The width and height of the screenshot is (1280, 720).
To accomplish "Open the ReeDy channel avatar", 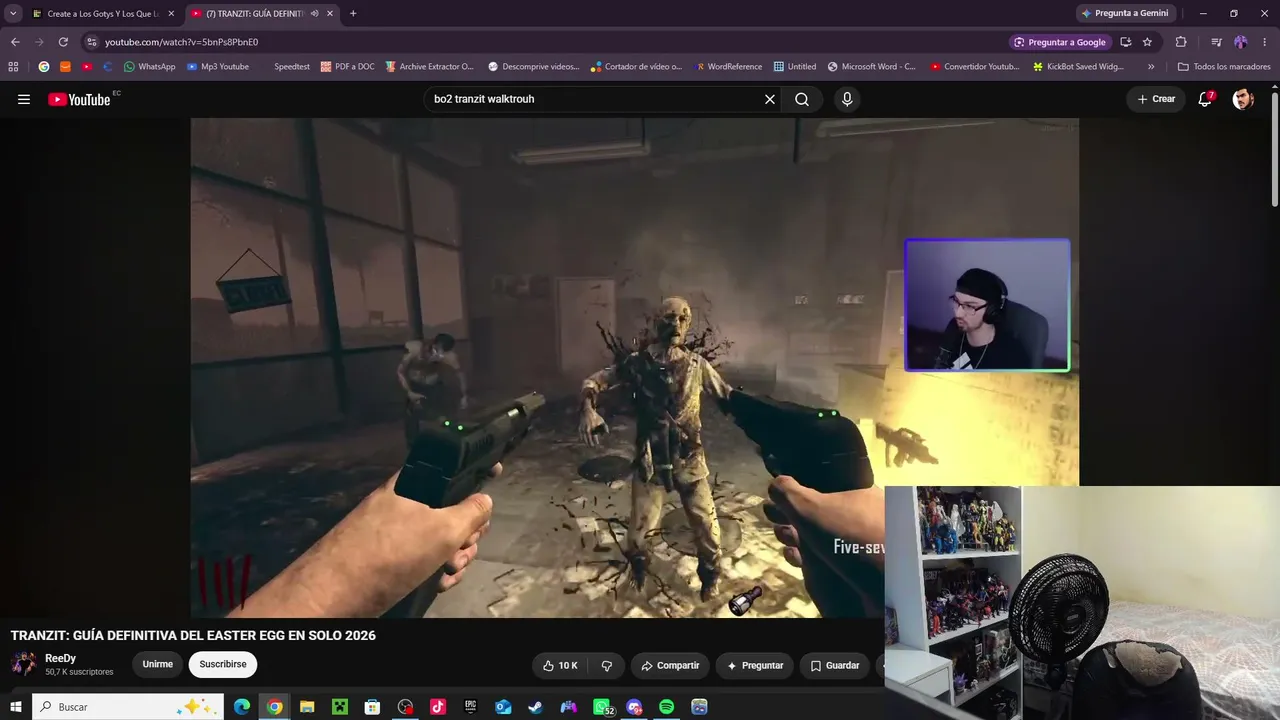I will (24, 664).
